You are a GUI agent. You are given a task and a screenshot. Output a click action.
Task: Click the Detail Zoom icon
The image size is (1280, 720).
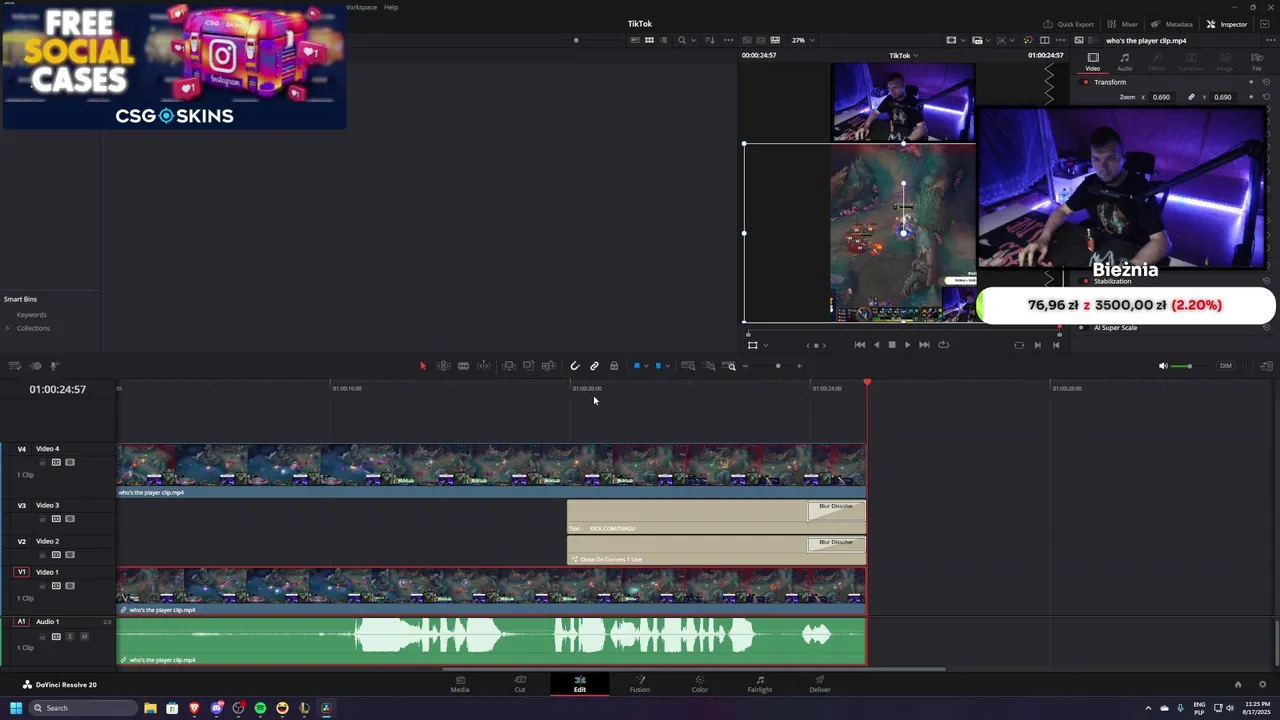[709, 366]
